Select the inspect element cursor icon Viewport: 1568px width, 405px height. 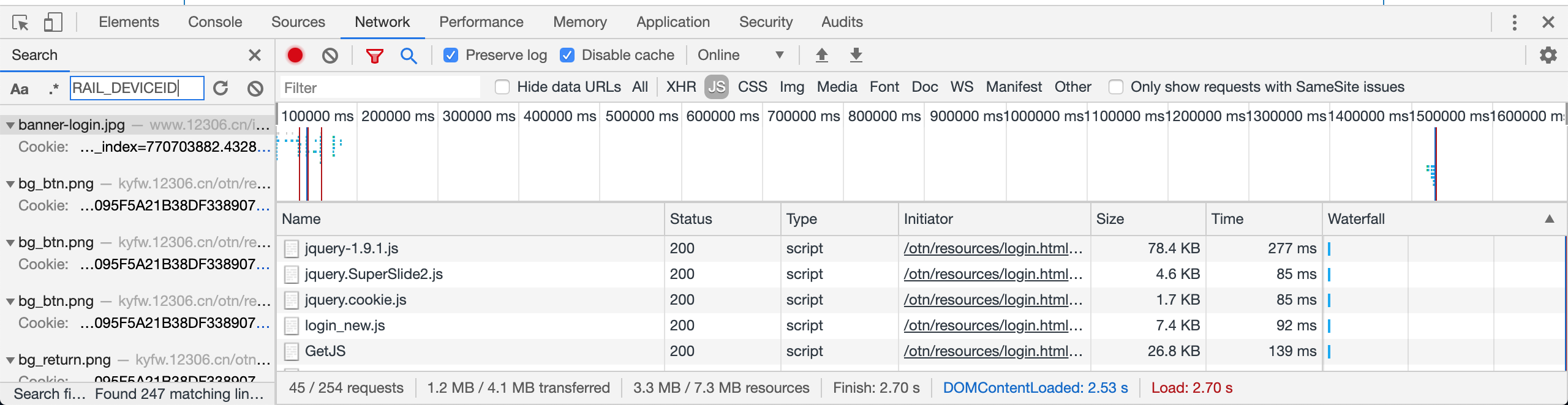click(x=20, y=23)
